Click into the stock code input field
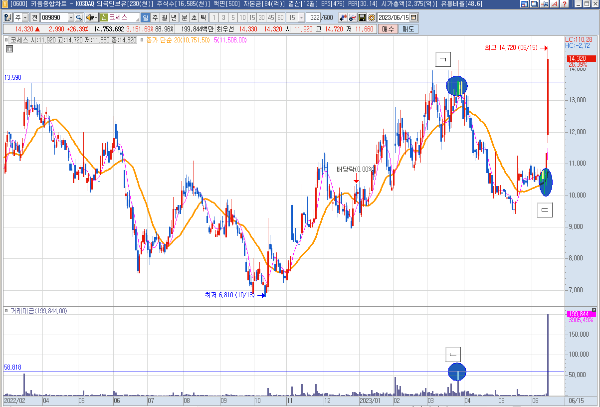Viewport: 600px width, 407px height. [54, 18]
